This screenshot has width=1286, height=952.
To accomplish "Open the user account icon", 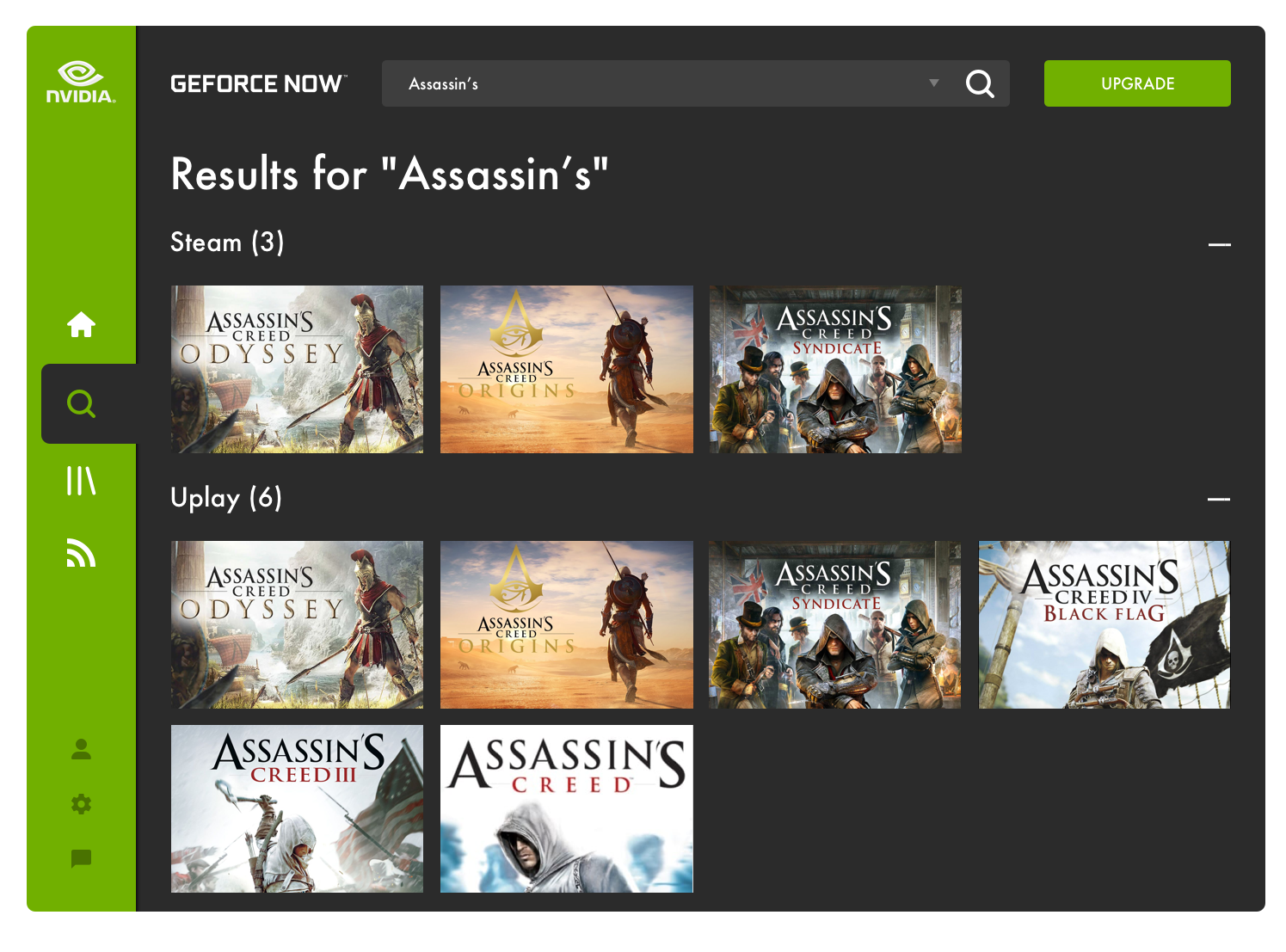I will click(81, 749).
